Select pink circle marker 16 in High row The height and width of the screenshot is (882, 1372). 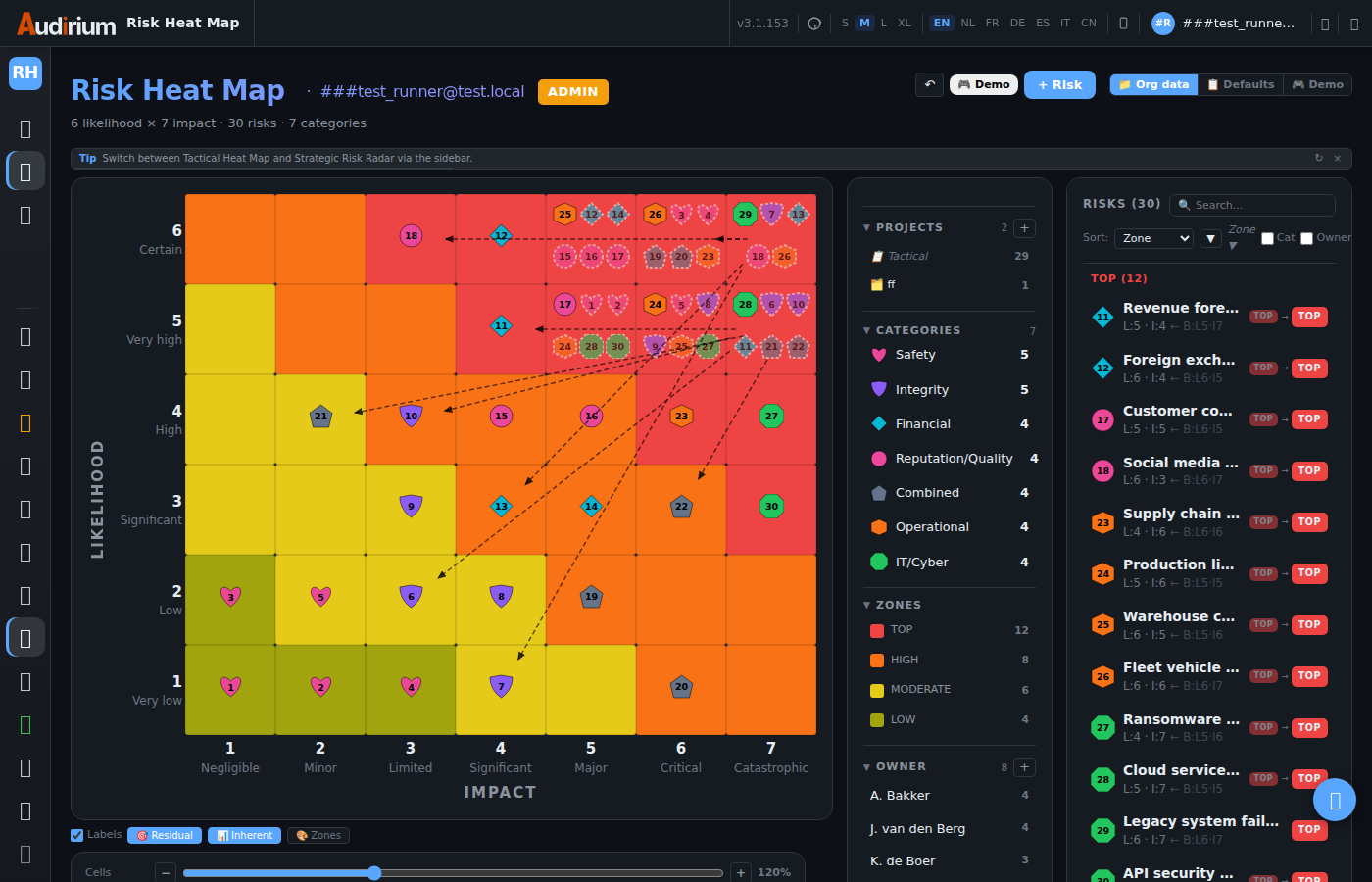(x=591, y=416)
